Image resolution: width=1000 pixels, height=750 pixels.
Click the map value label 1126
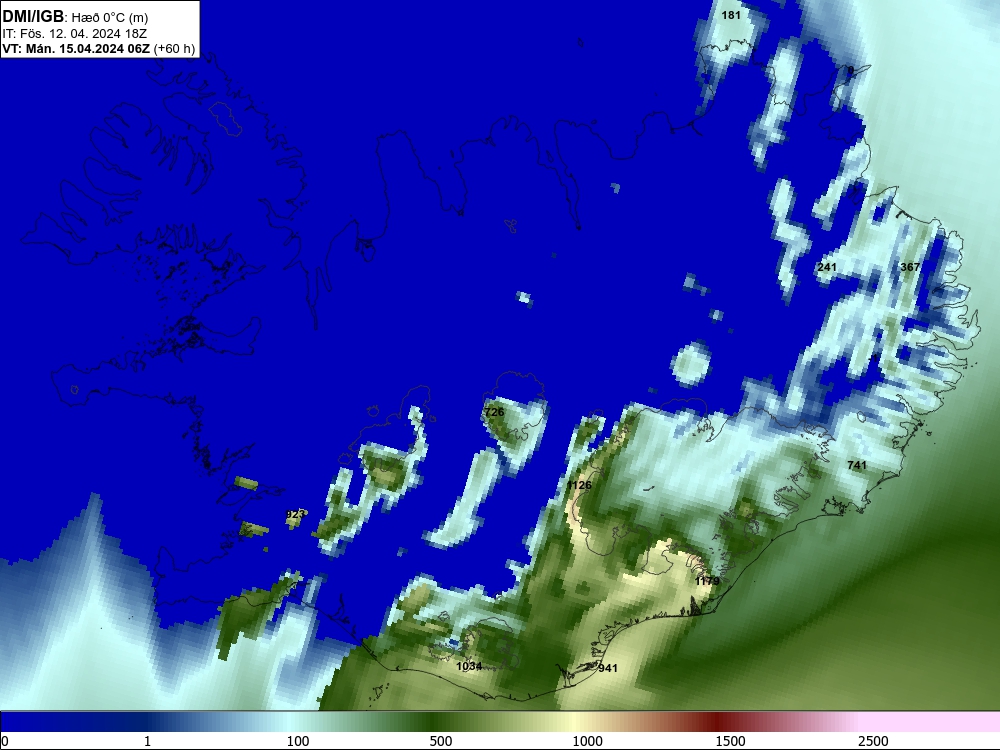[x=579, y=485]
